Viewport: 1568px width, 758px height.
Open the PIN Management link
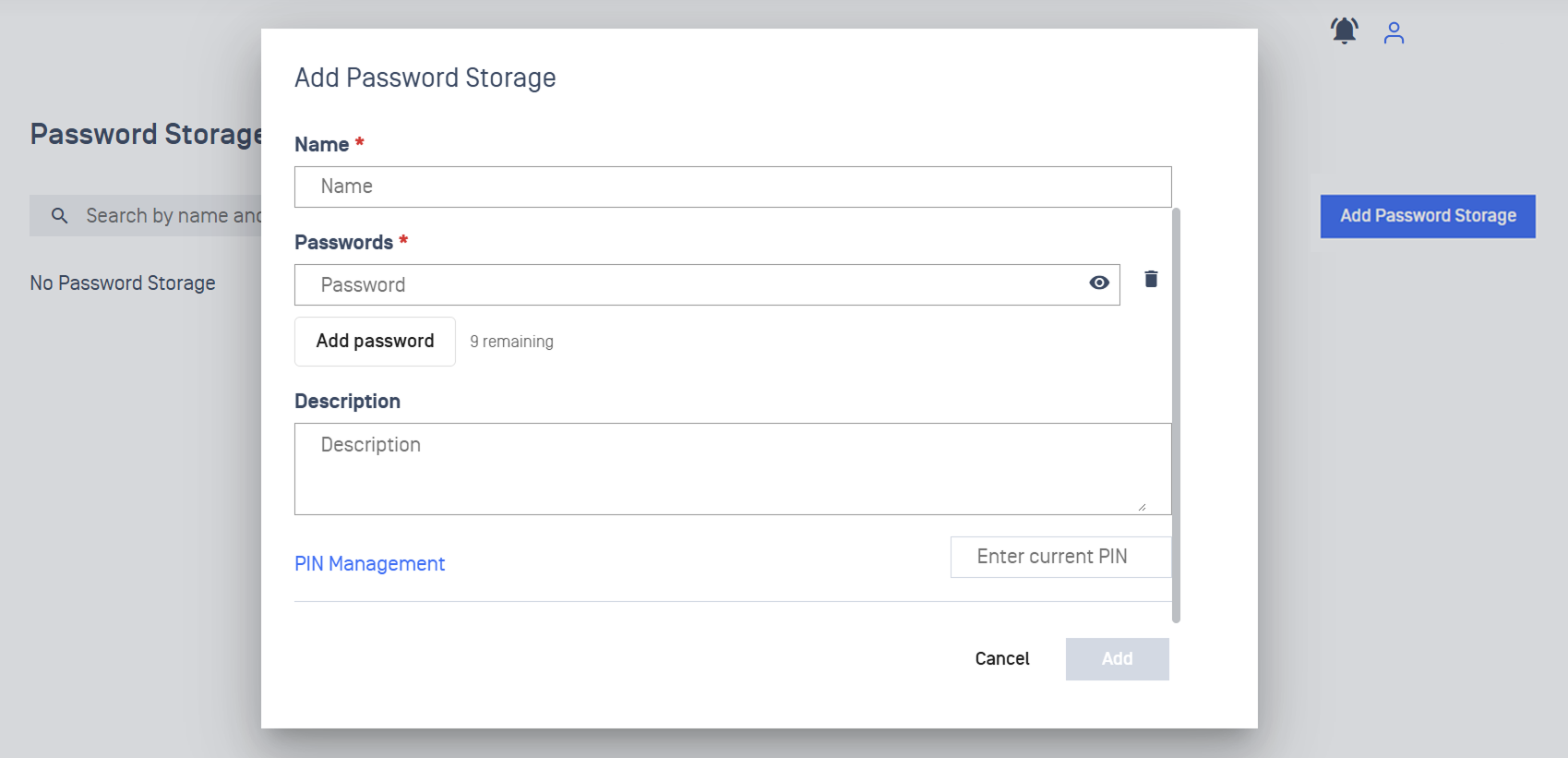(369, 563)
